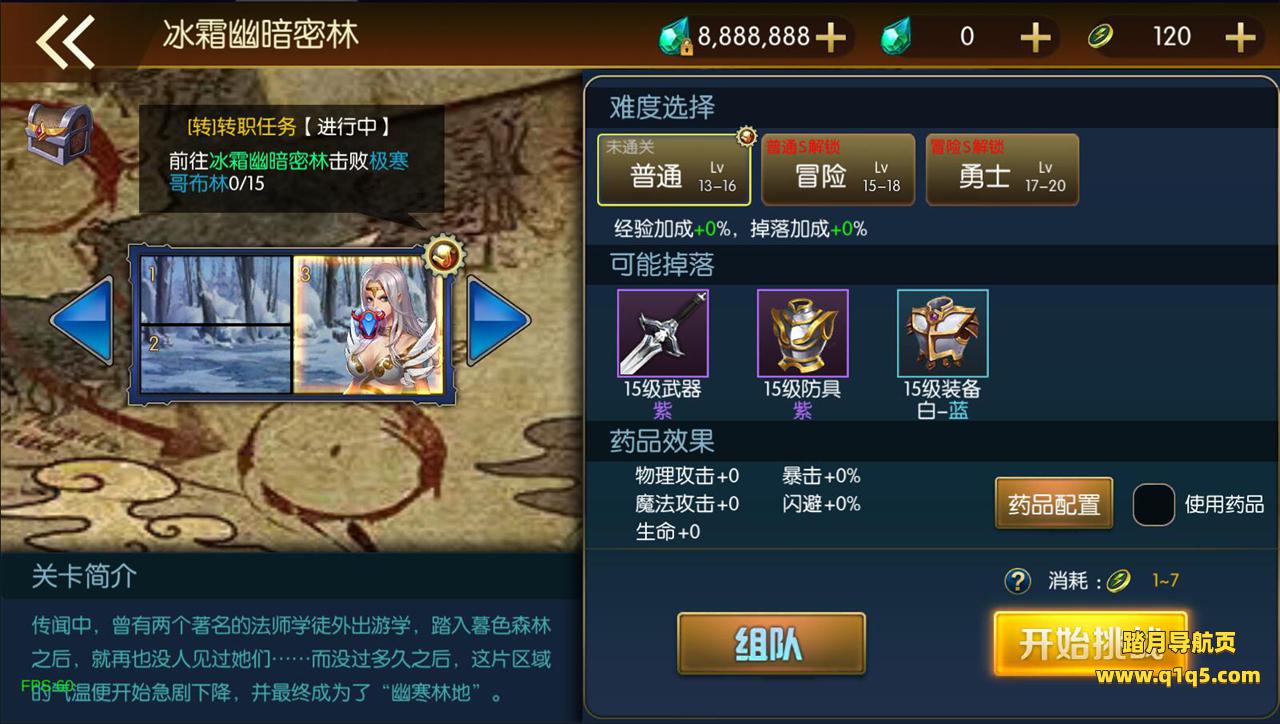
Task: Select stage 1 snowy forest thumbnail
Action: pyautogui.click(x=216, y=290)
